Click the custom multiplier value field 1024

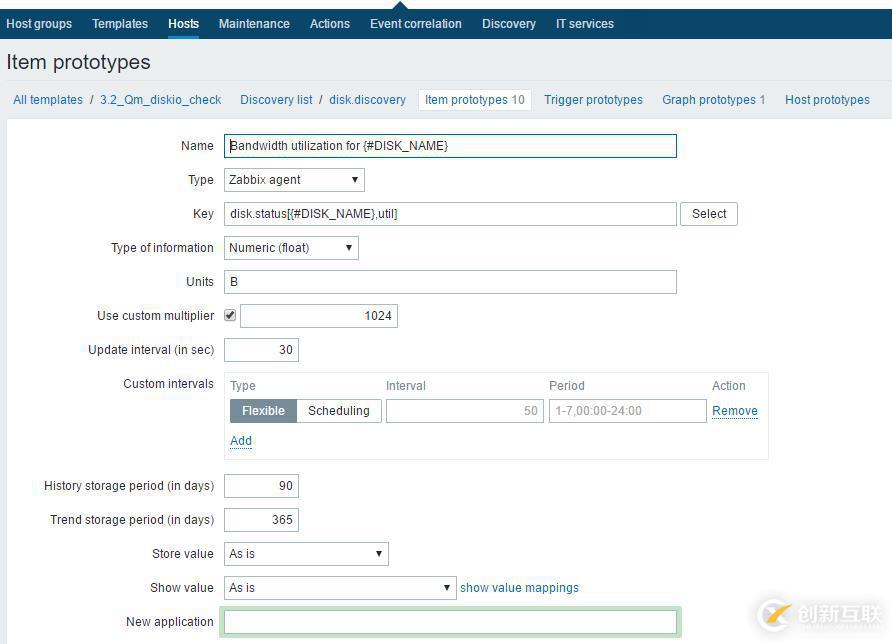pyautogui.click(x=319, y=316)
